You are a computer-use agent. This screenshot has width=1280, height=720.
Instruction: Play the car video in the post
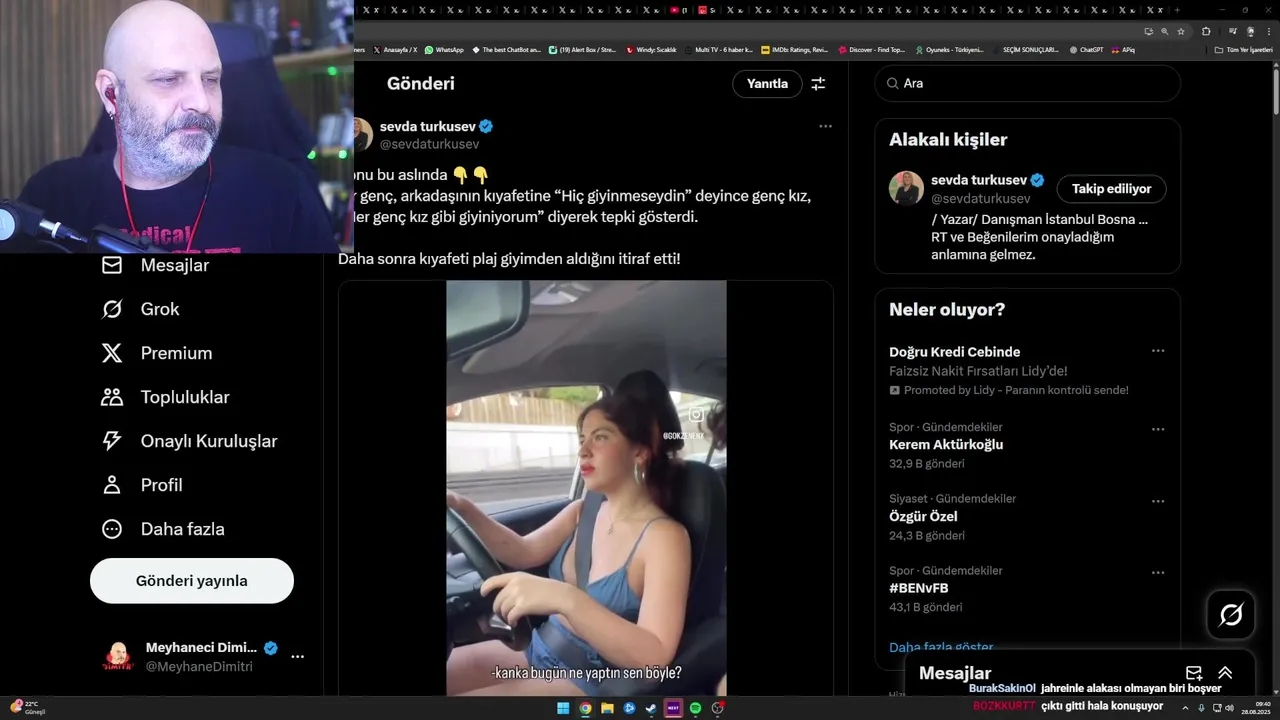tap(586, 488)
